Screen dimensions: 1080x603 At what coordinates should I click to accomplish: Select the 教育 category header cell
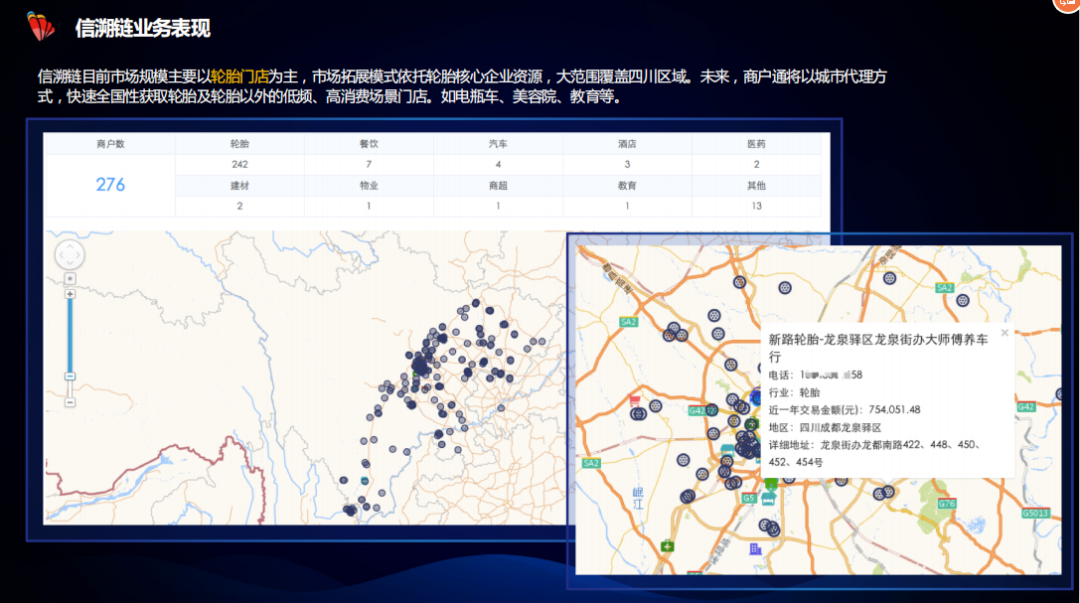(627, 186)
